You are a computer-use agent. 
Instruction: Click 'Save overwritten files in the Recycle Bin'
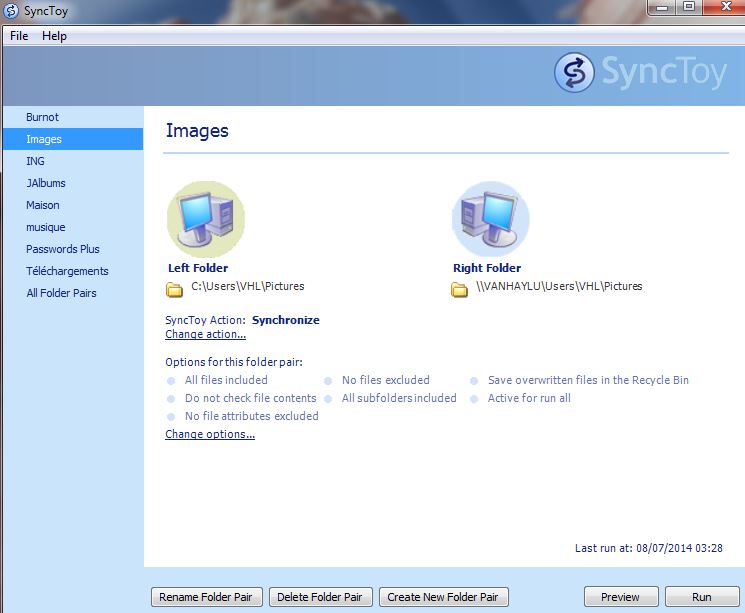tap(588, 380)
